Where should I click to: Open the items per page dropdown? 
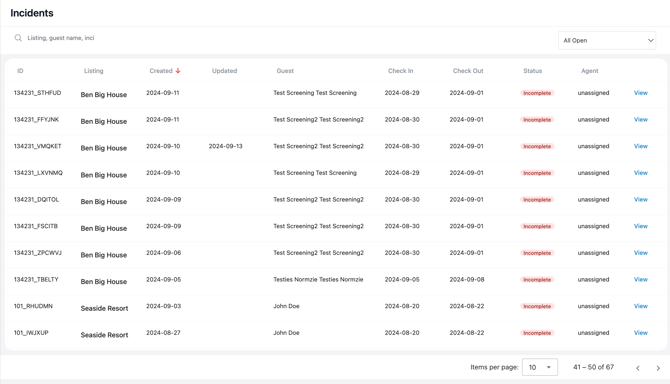(540, 367)
